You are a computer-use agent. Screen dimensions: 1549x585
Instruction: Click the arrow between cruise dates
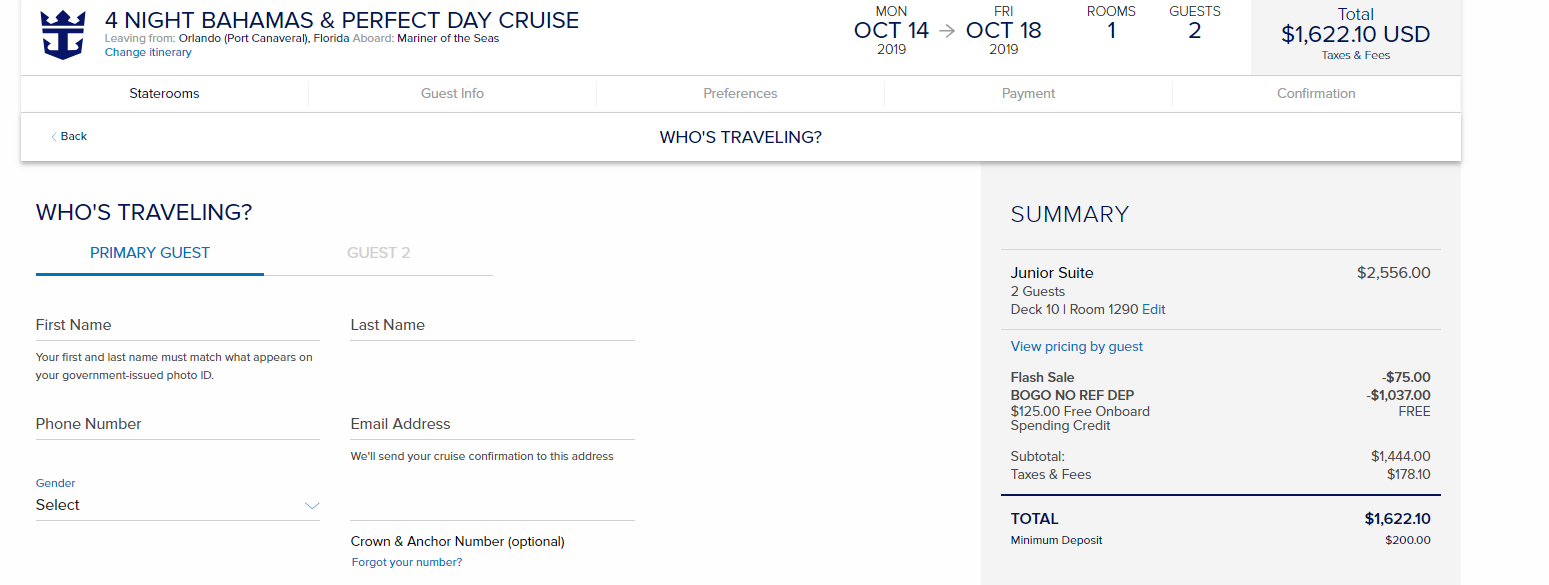[947, 31]
